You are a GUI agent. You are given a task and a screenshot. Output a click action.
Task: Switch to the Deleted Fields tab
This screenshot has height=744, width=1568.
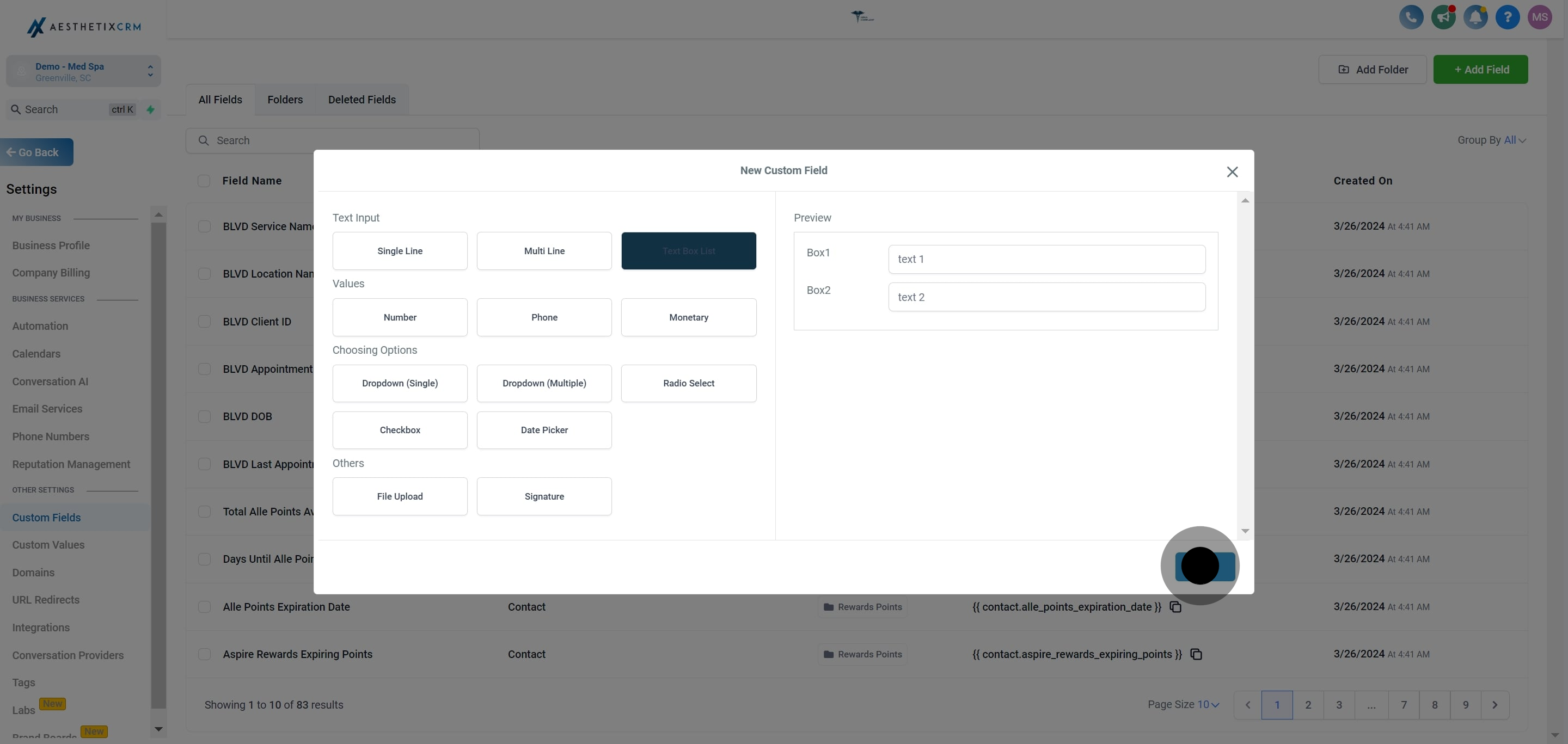point(362,100)
